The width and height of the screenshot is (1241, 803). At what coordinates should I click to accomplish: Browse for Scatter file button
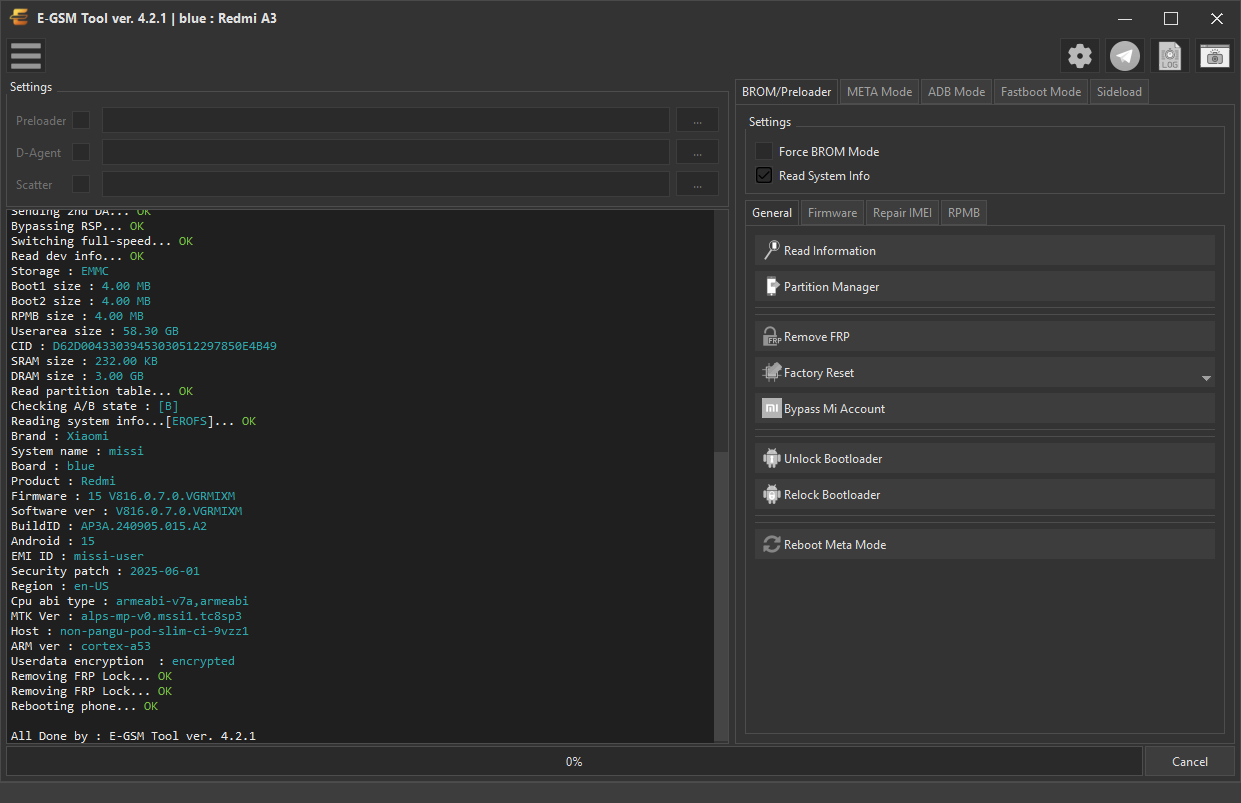click(697, 184)
